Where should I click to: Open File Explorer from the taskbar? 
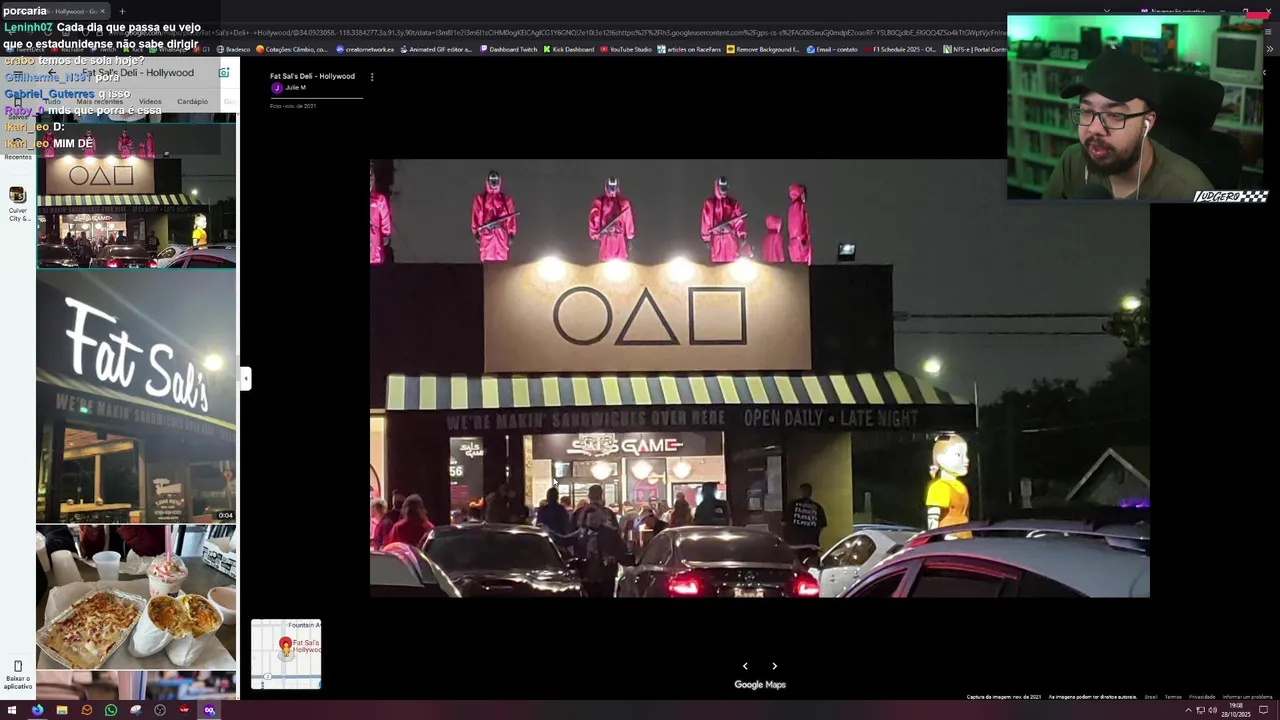coord(62,710)
